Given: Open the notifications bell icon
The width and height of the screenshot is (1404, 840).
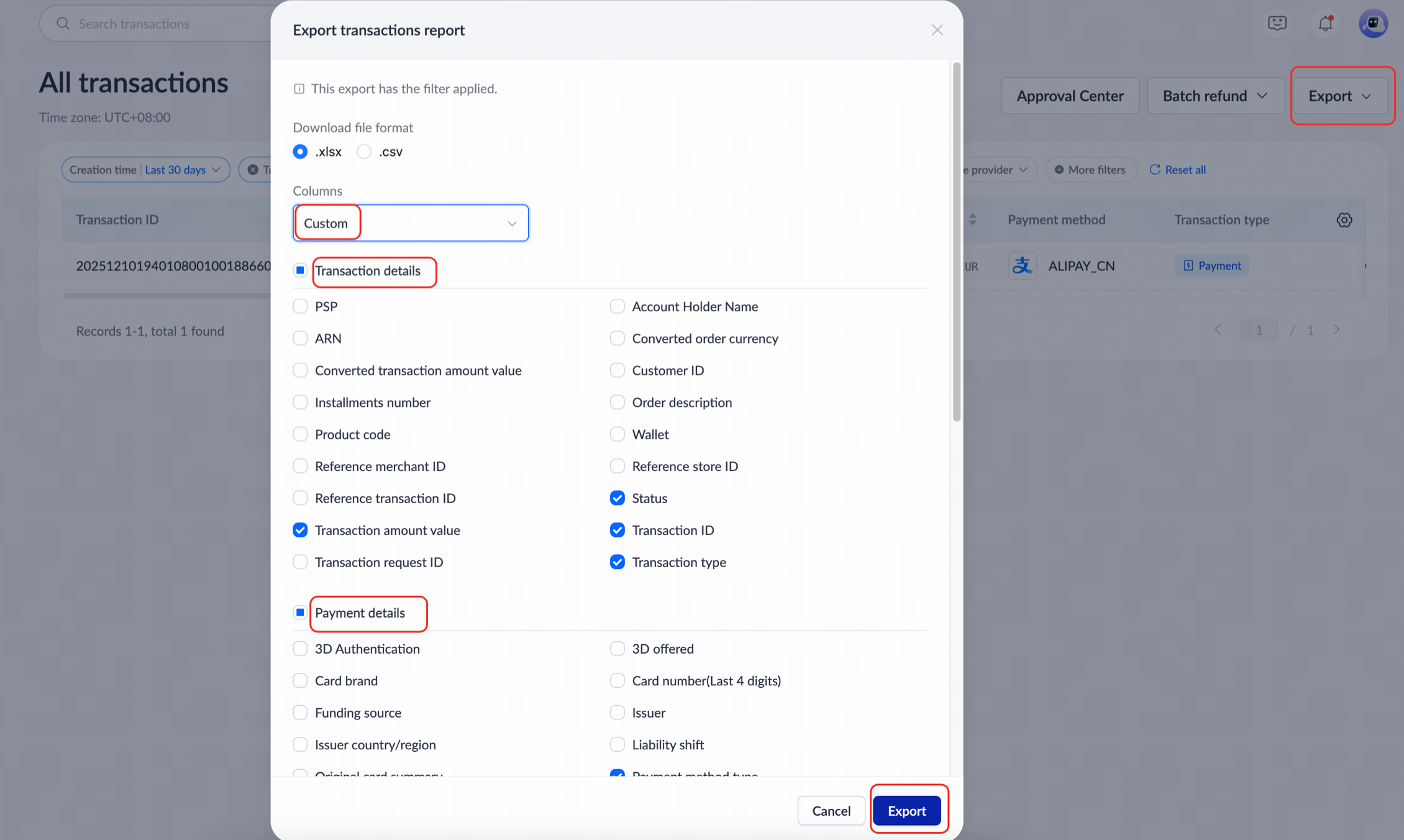Looking at the screenshot, I should click(1325, 24).
